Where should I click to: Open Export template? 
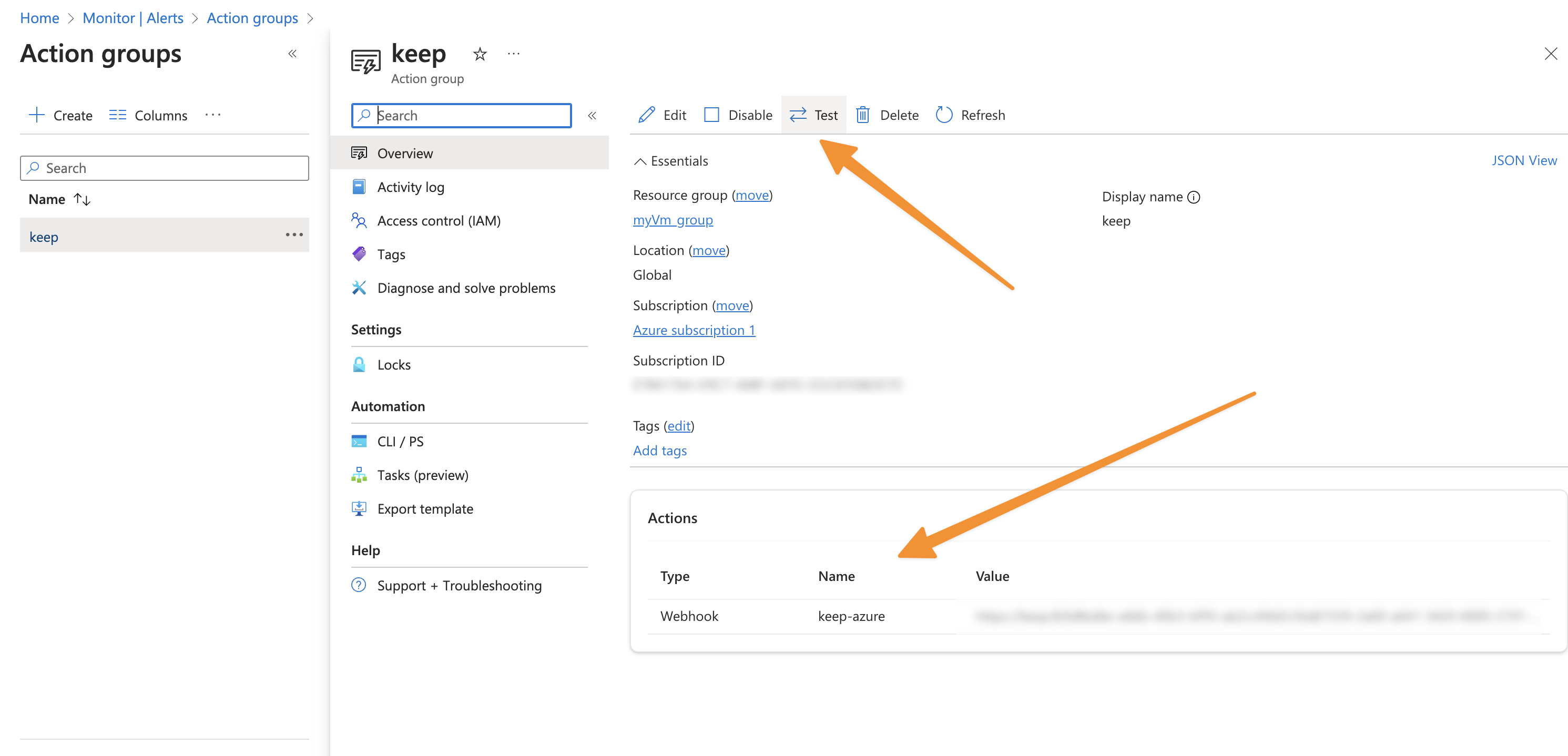coord(470,508)
